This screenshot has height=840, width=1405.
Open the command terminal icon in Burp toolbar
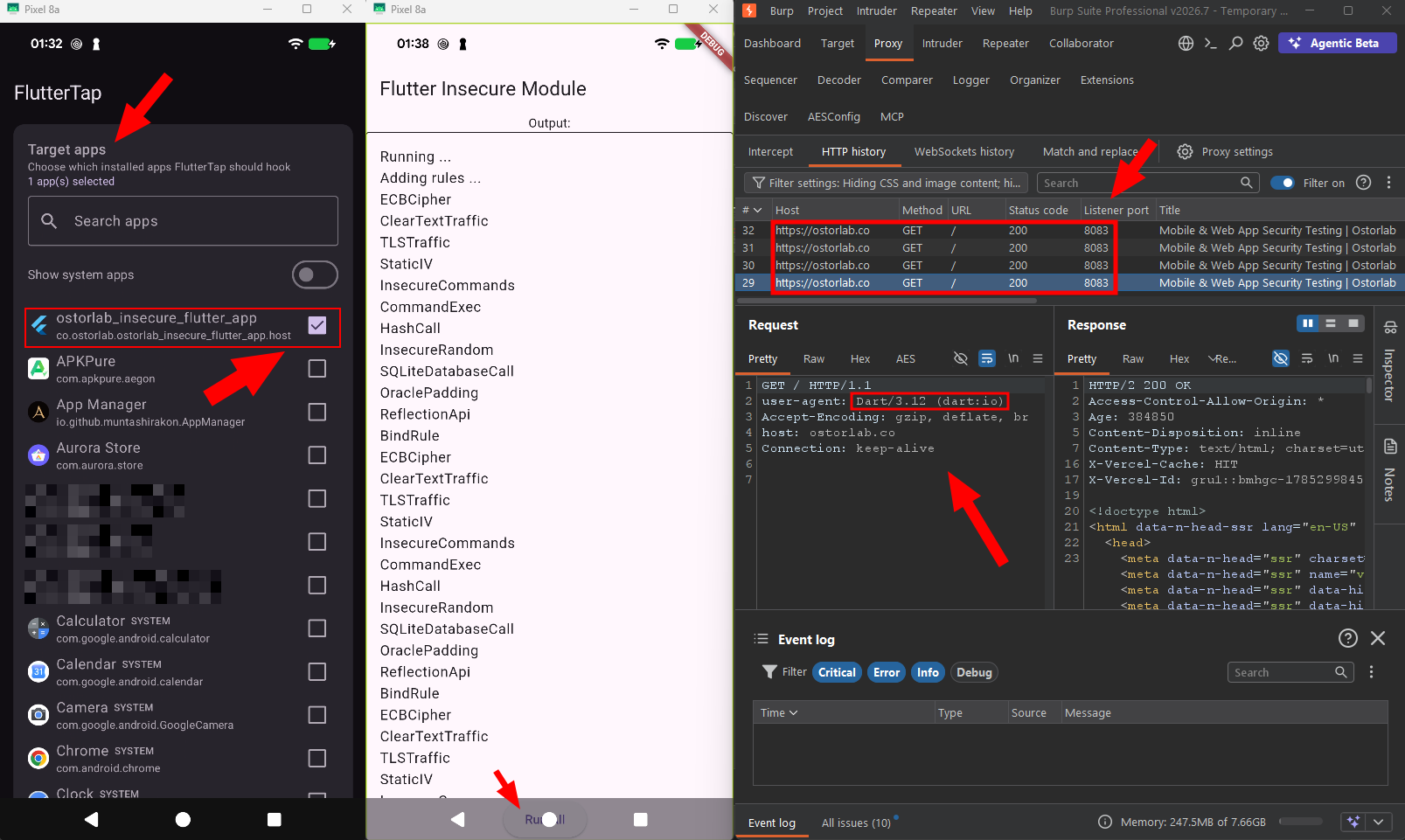[1210, 43]
